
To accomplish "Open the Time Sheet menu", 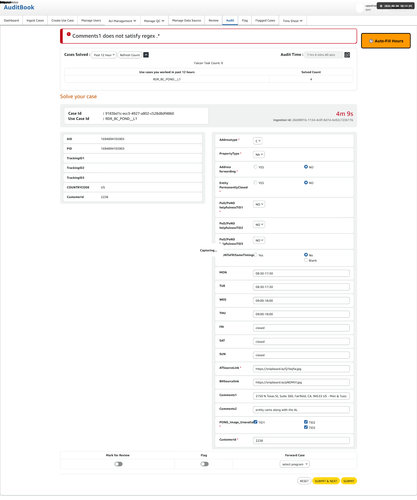I will click(x=293, y=21).
